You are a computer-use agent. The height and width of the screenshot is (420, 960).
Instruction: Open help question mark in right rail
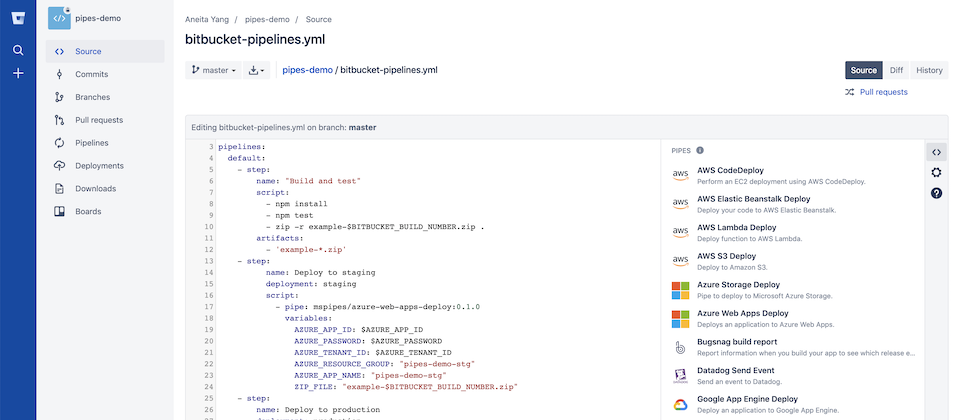(936, 193)
